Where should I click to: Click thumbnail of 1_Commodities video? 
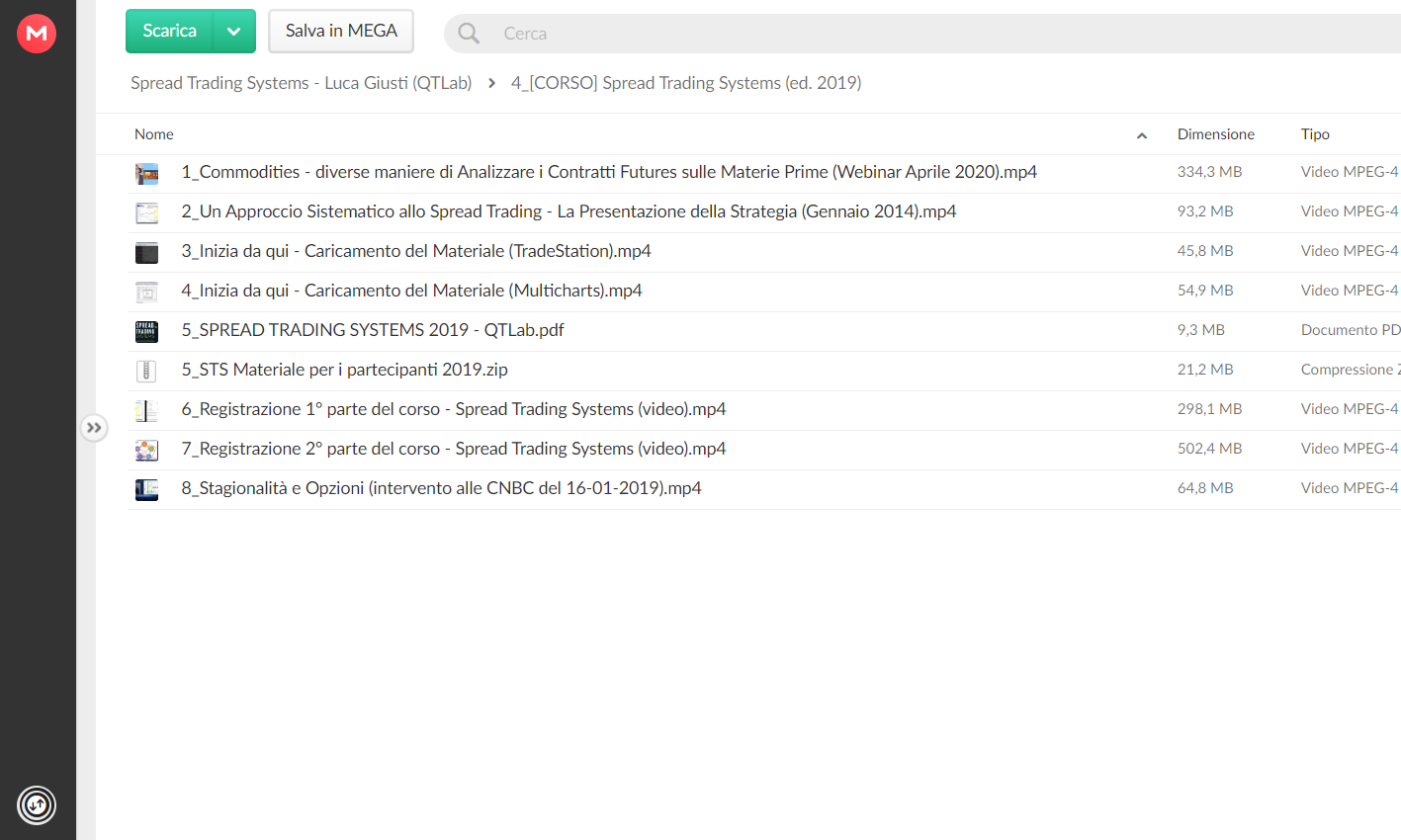[x=146, y=174]
